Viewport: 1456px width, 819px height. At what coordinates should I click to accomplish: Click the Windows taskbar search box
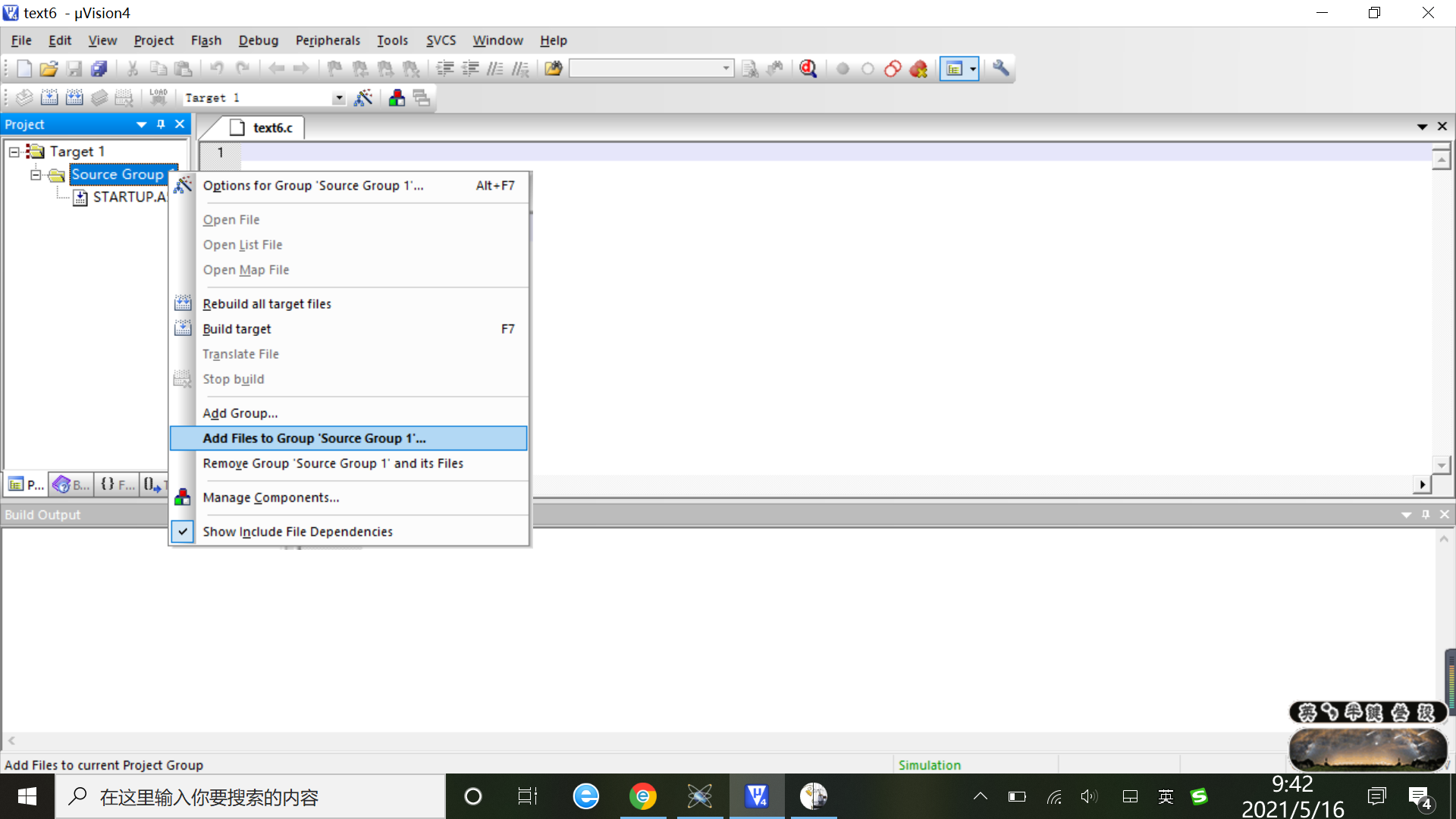(250, 797)
